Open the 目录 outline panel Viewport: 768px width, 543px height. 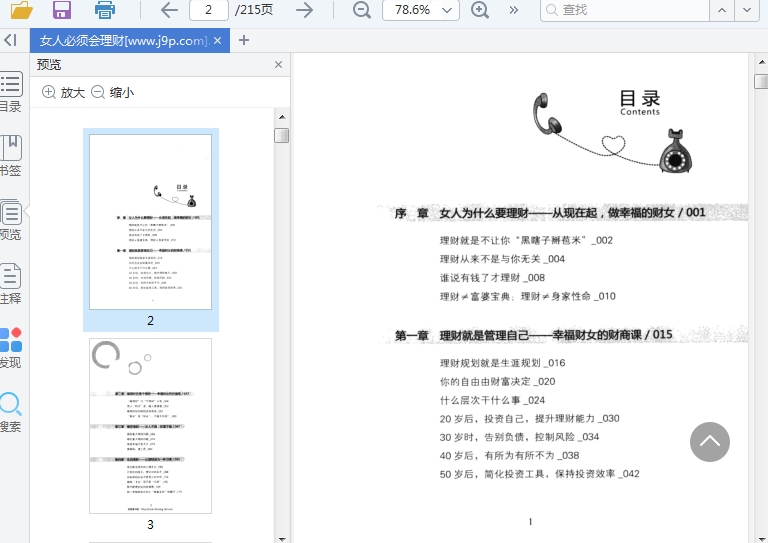[11, 92]
